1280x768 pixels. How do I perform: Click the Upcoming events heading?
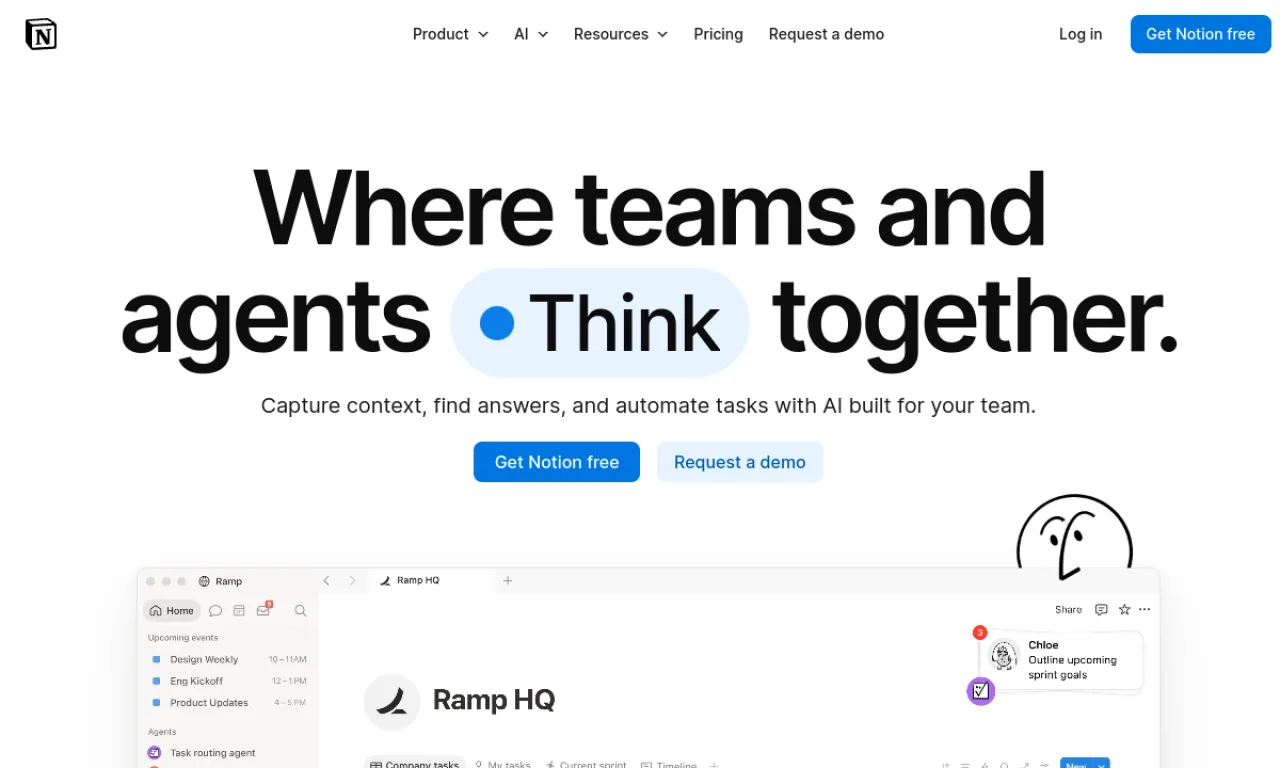pyautogui.click(x=183, y=638)
